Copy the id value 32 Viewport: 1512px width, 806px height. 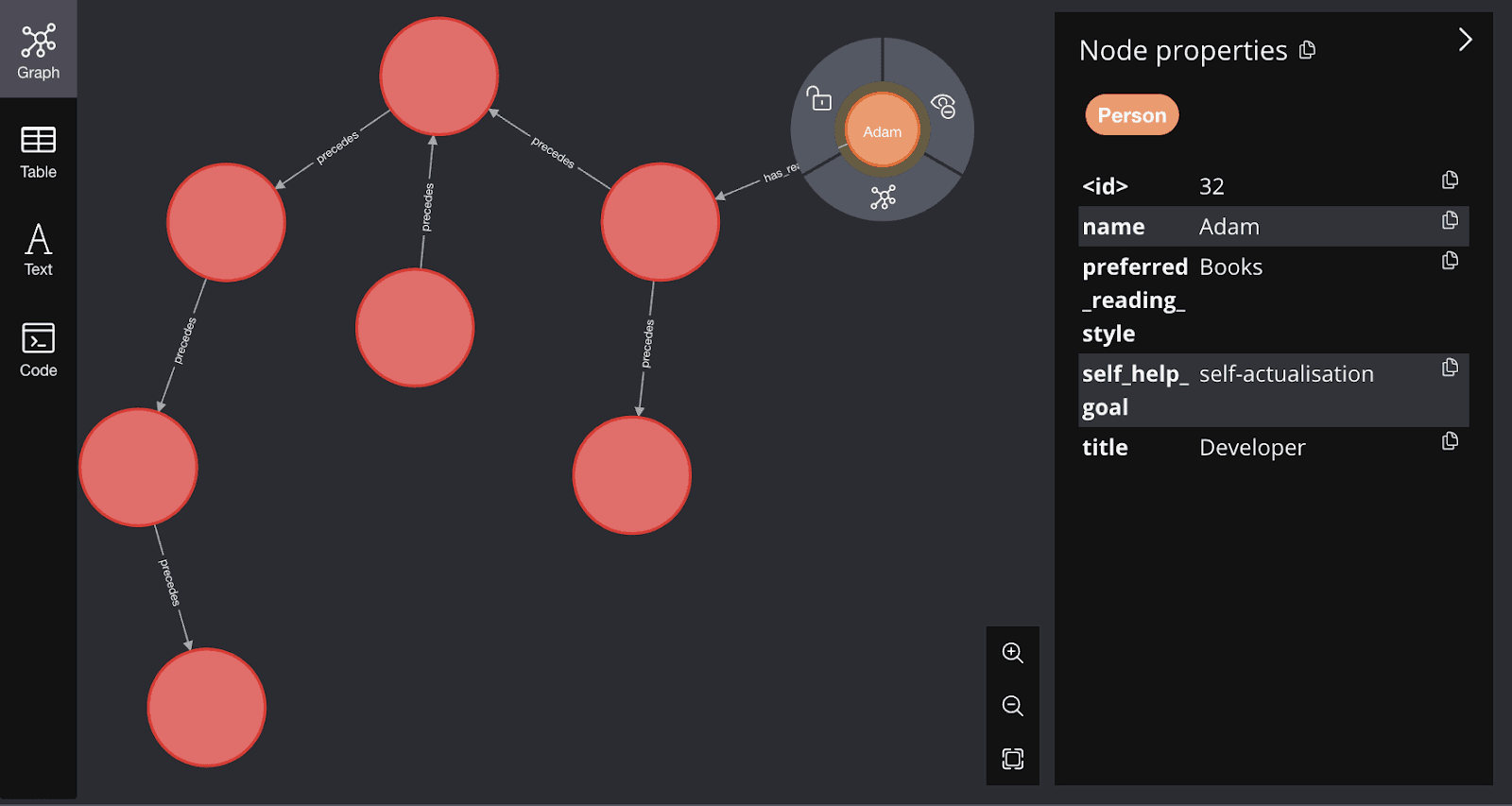pyautogui.click(x=1450, y=180)
